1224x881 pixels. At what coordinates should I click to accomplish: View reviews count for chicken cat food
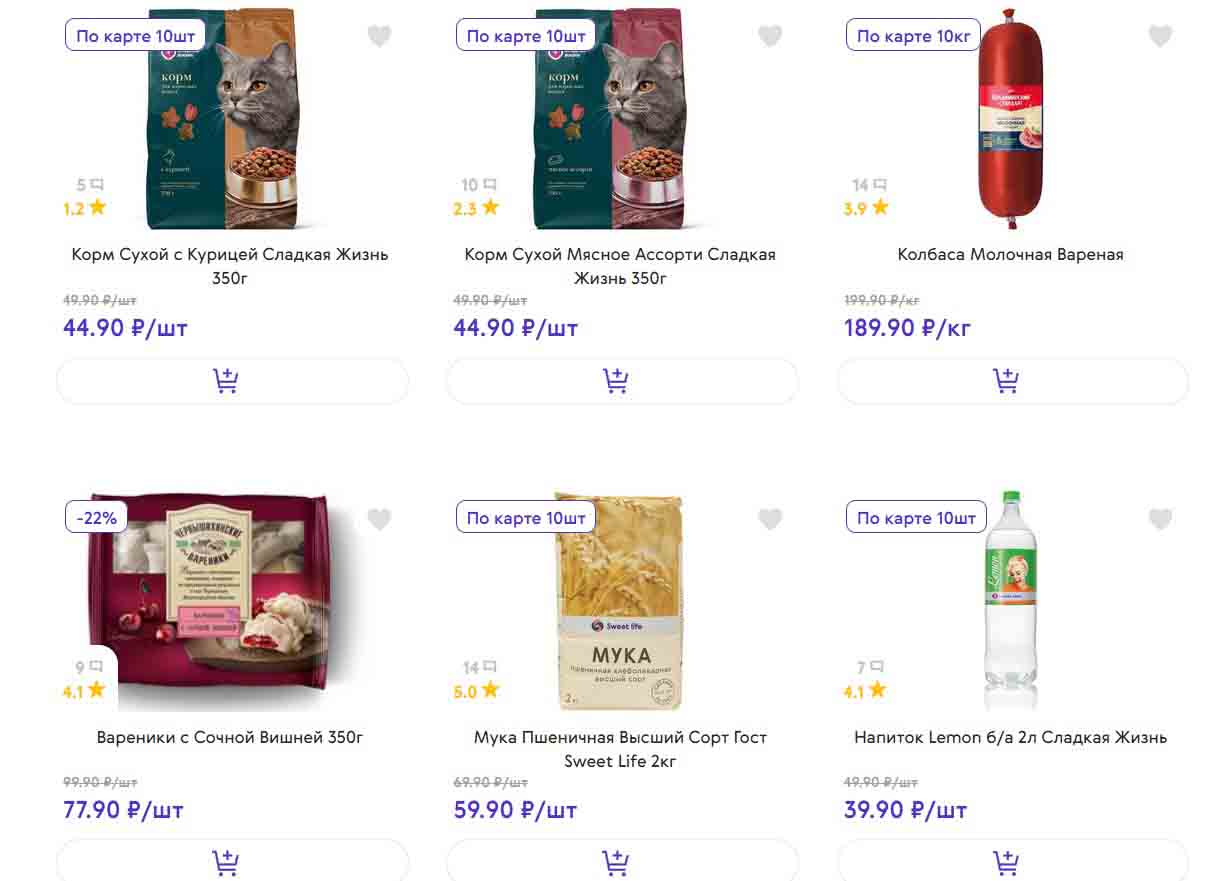coord(90,185)
